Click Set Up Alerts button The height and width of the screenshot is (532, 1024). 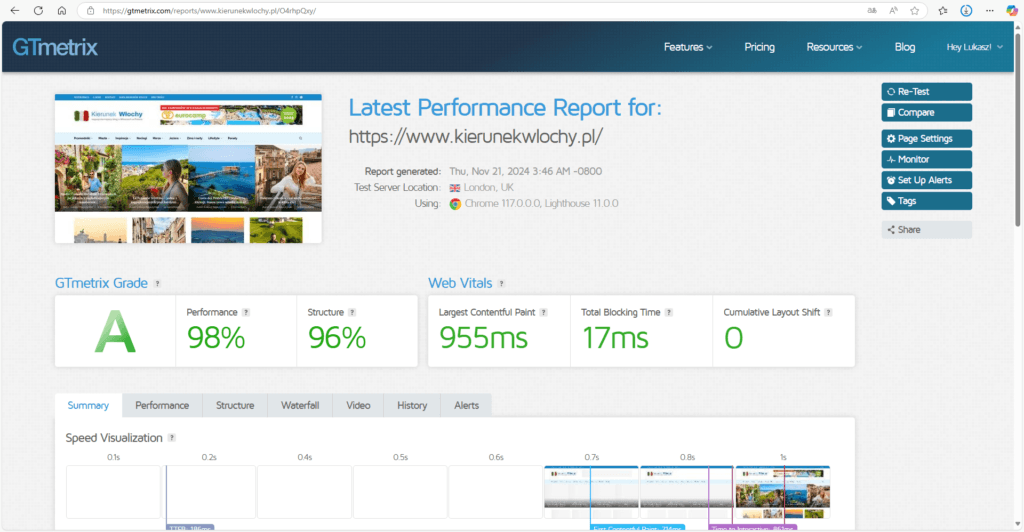(926, 180)
